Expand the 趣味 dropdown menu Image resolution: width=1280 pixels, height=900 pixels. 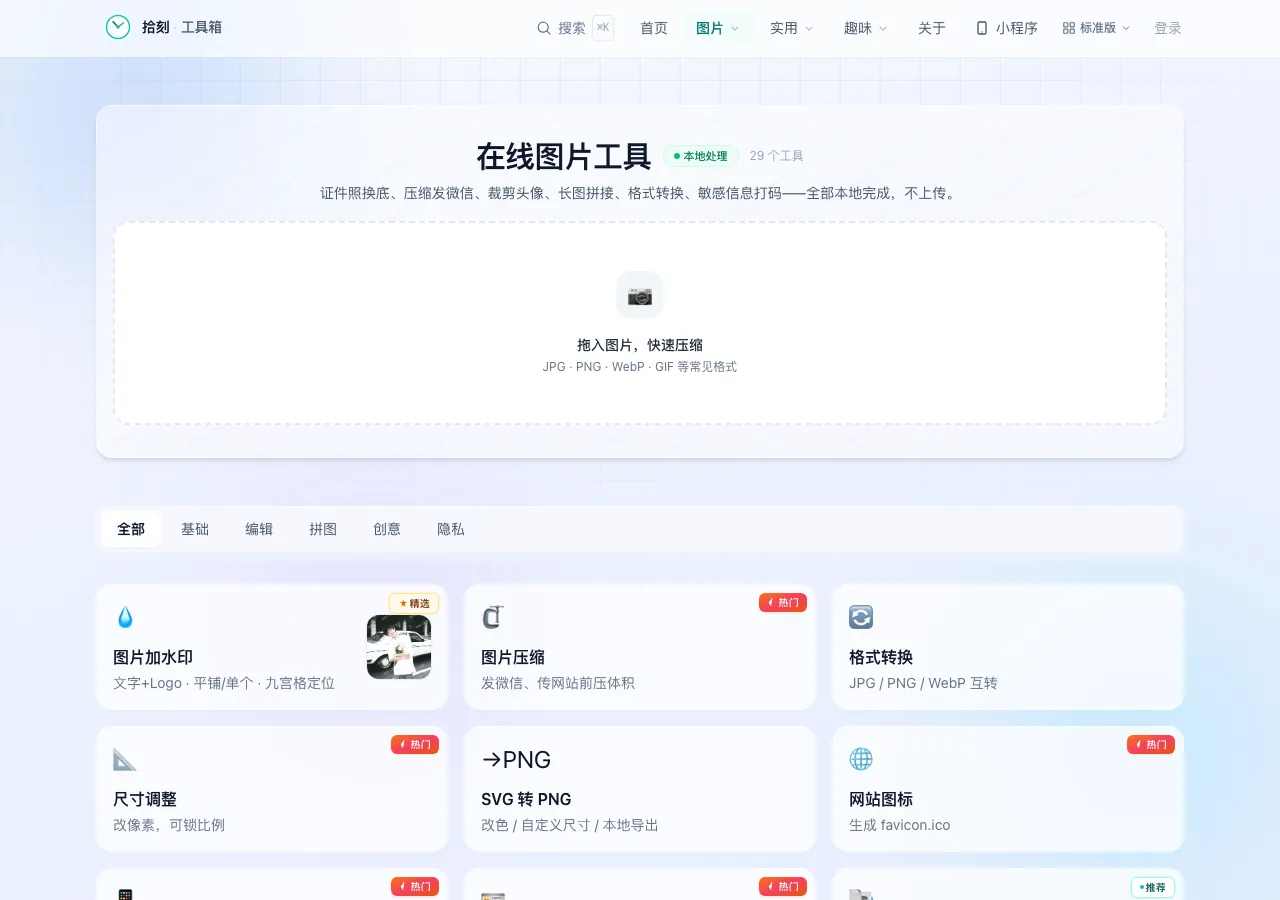866,28
